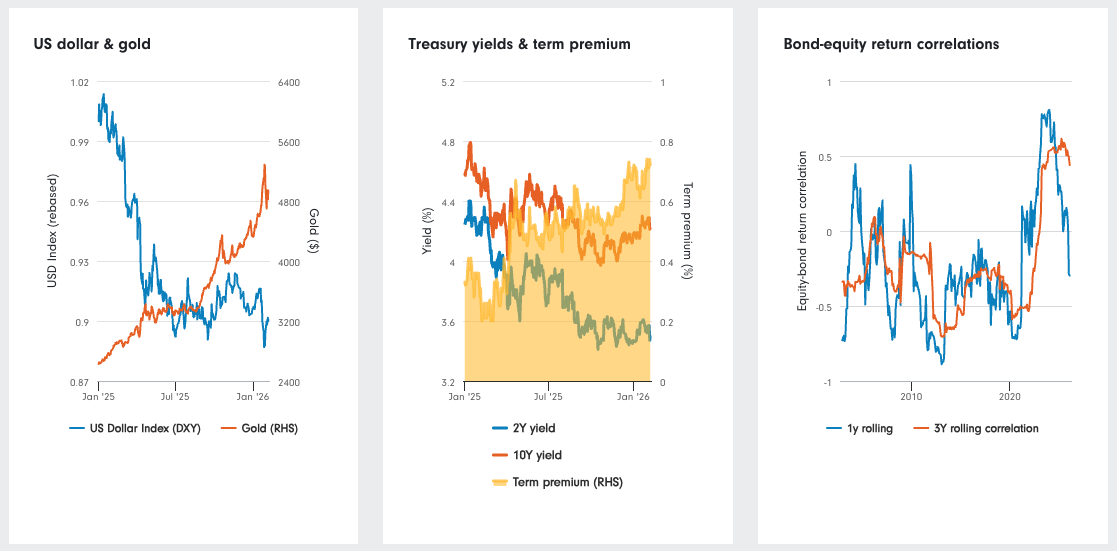Toggle the US Dollar Index (DXY) legend series
Screen dimensions: 1117x551
coord(135,428)
